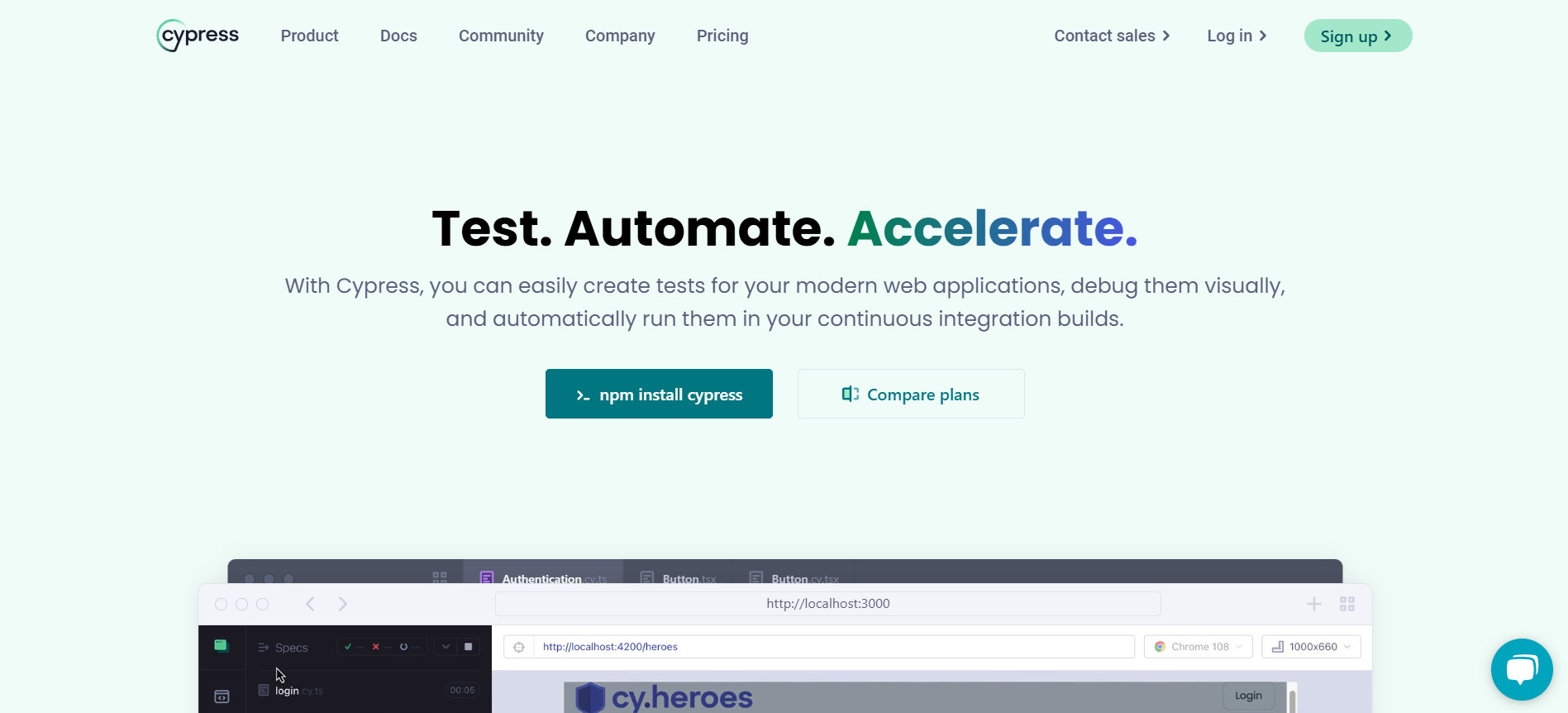Open the Cypress app green sidebar icon
Viewport: 1568px width, 713px height.
click(222, 645)
